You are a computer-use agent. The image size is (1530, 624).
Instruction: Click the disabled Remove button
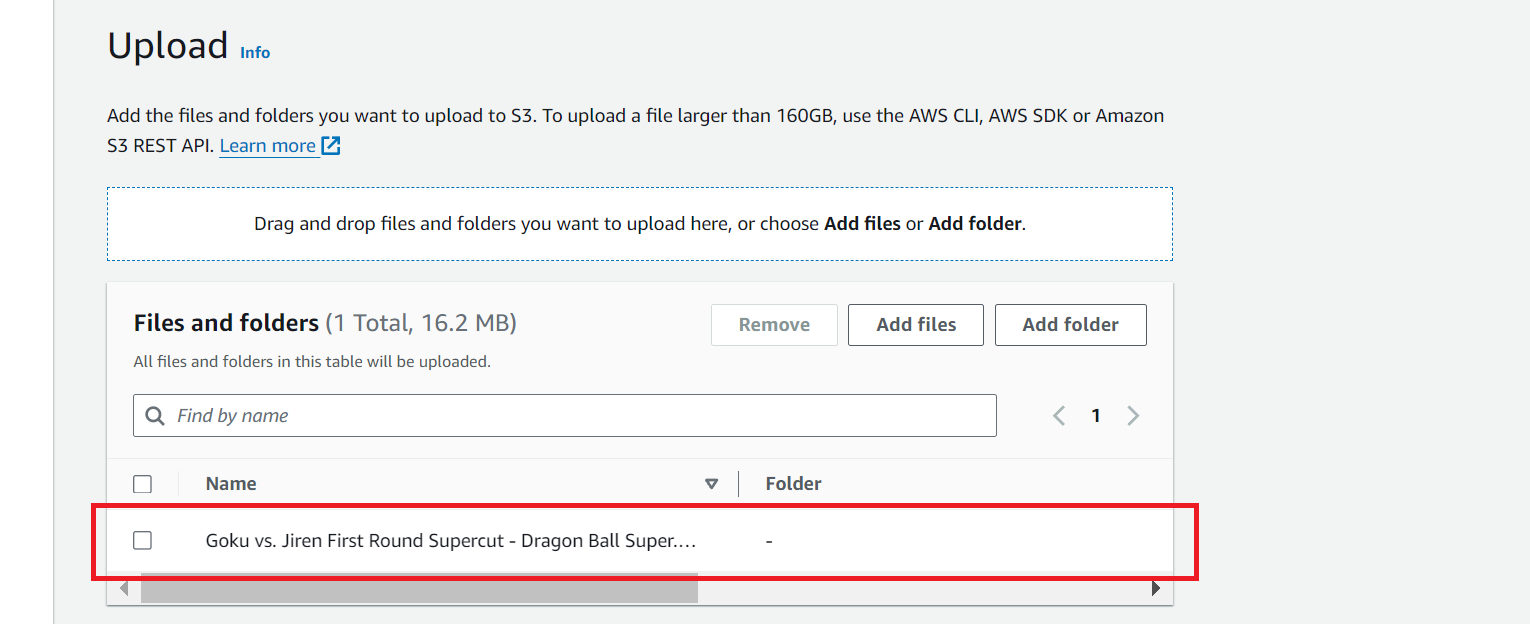[774, 325]
